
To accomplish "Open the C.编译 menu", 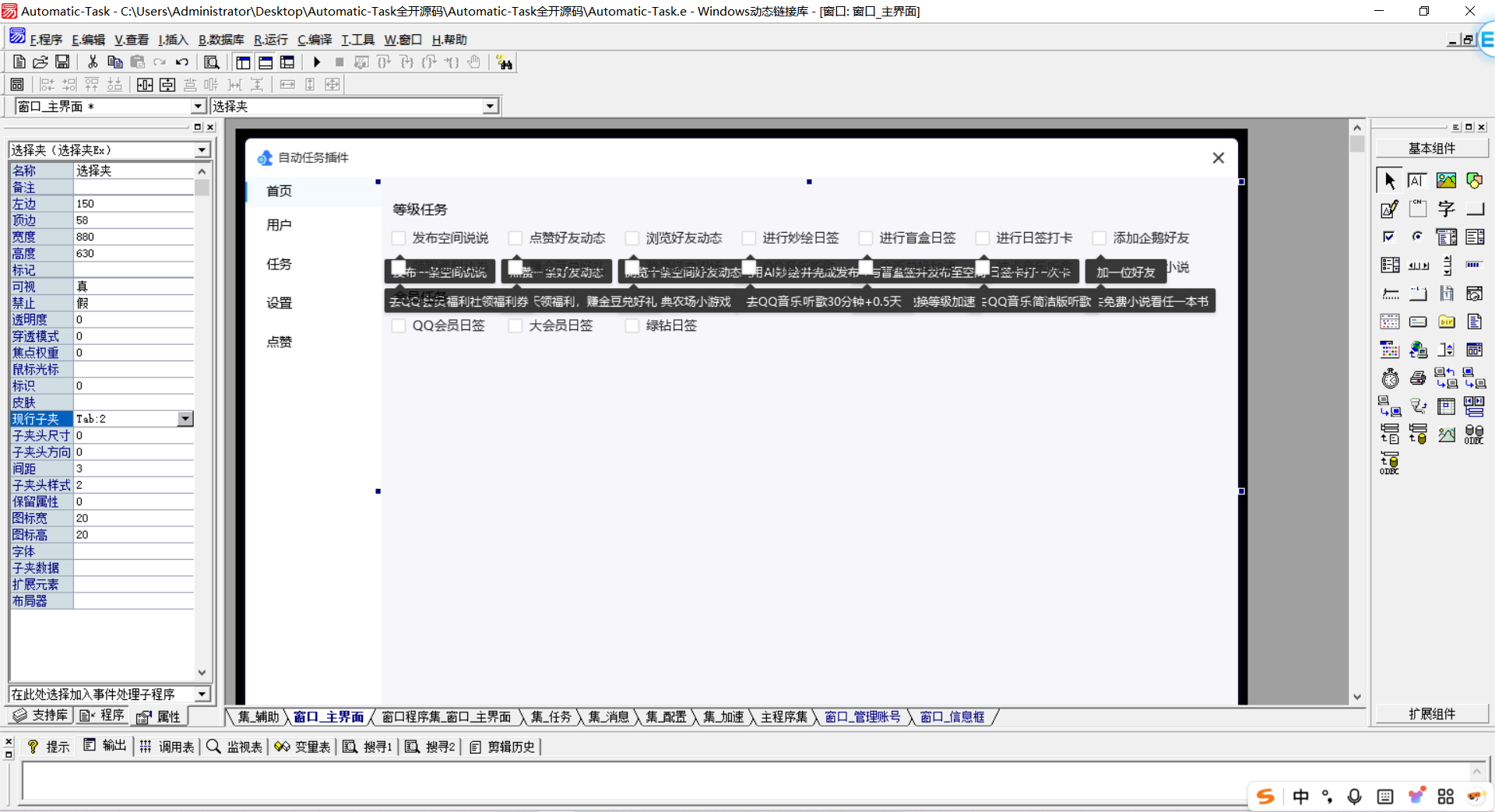I will tap(315, 40).
